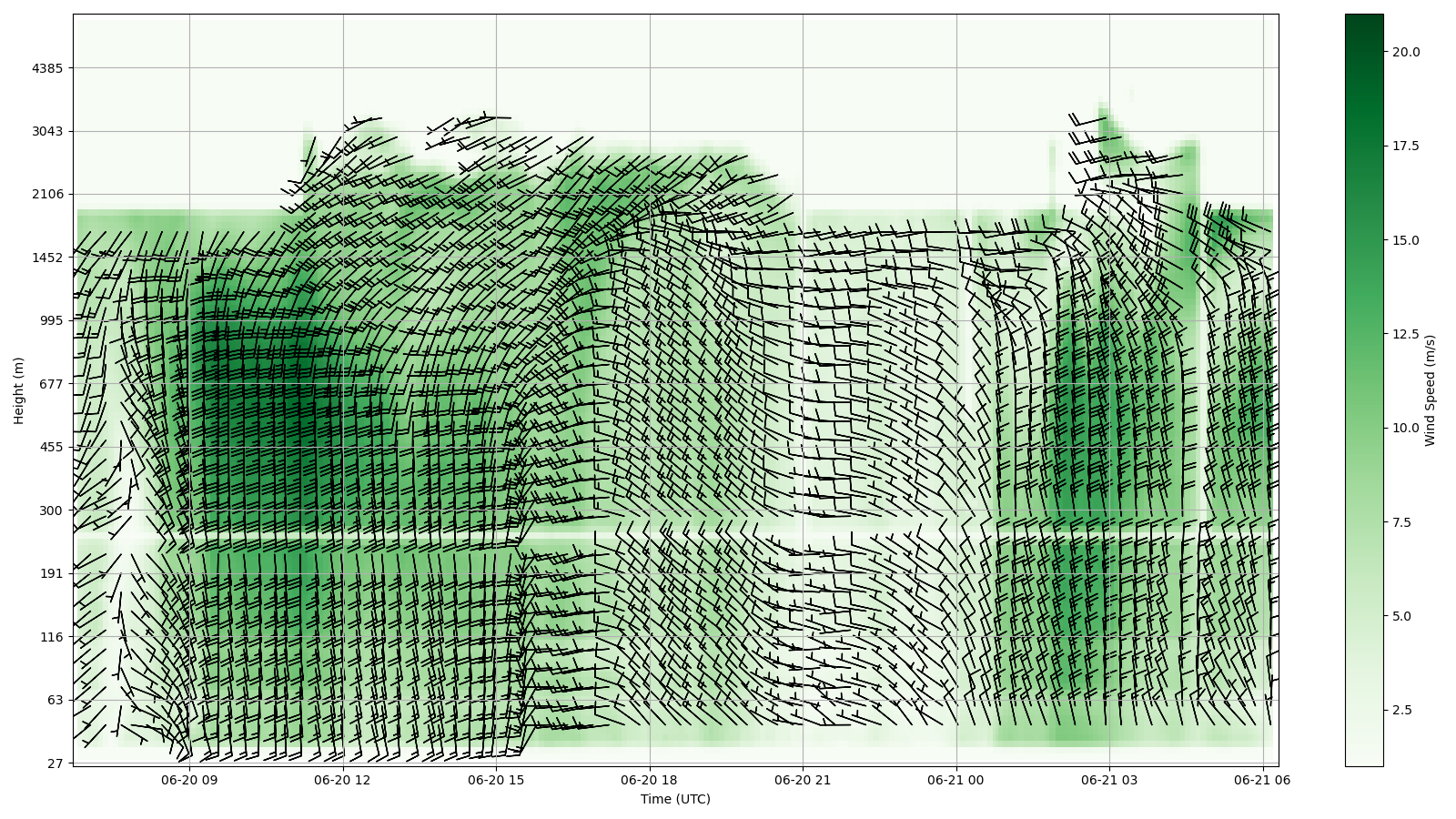Click the "Wind Speed (m/s)" colorbar title
Screen dimensions: 1456x819
(1430, 390)
